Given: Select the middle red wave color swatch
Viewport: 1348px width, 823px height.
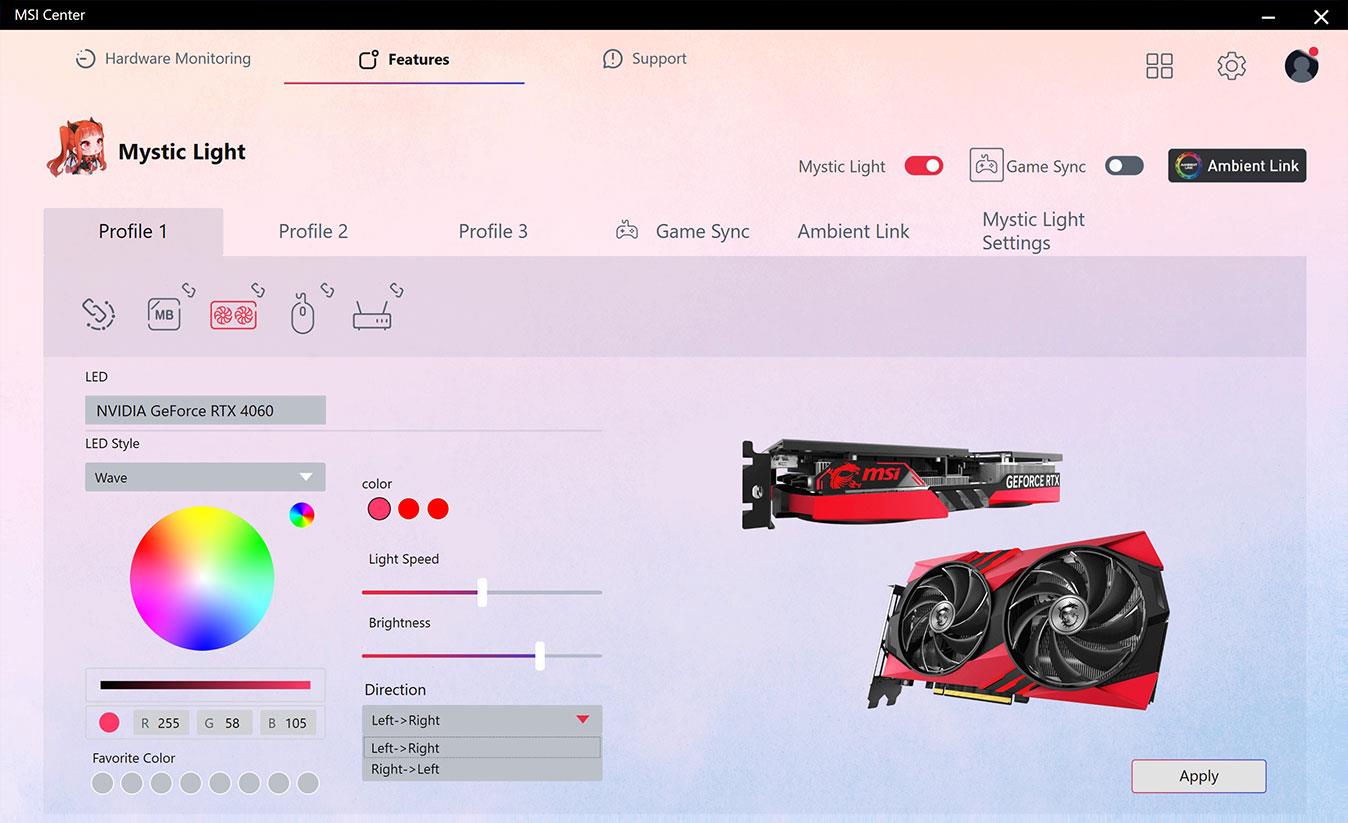Looking at the screenshot, I should point(408,509).
